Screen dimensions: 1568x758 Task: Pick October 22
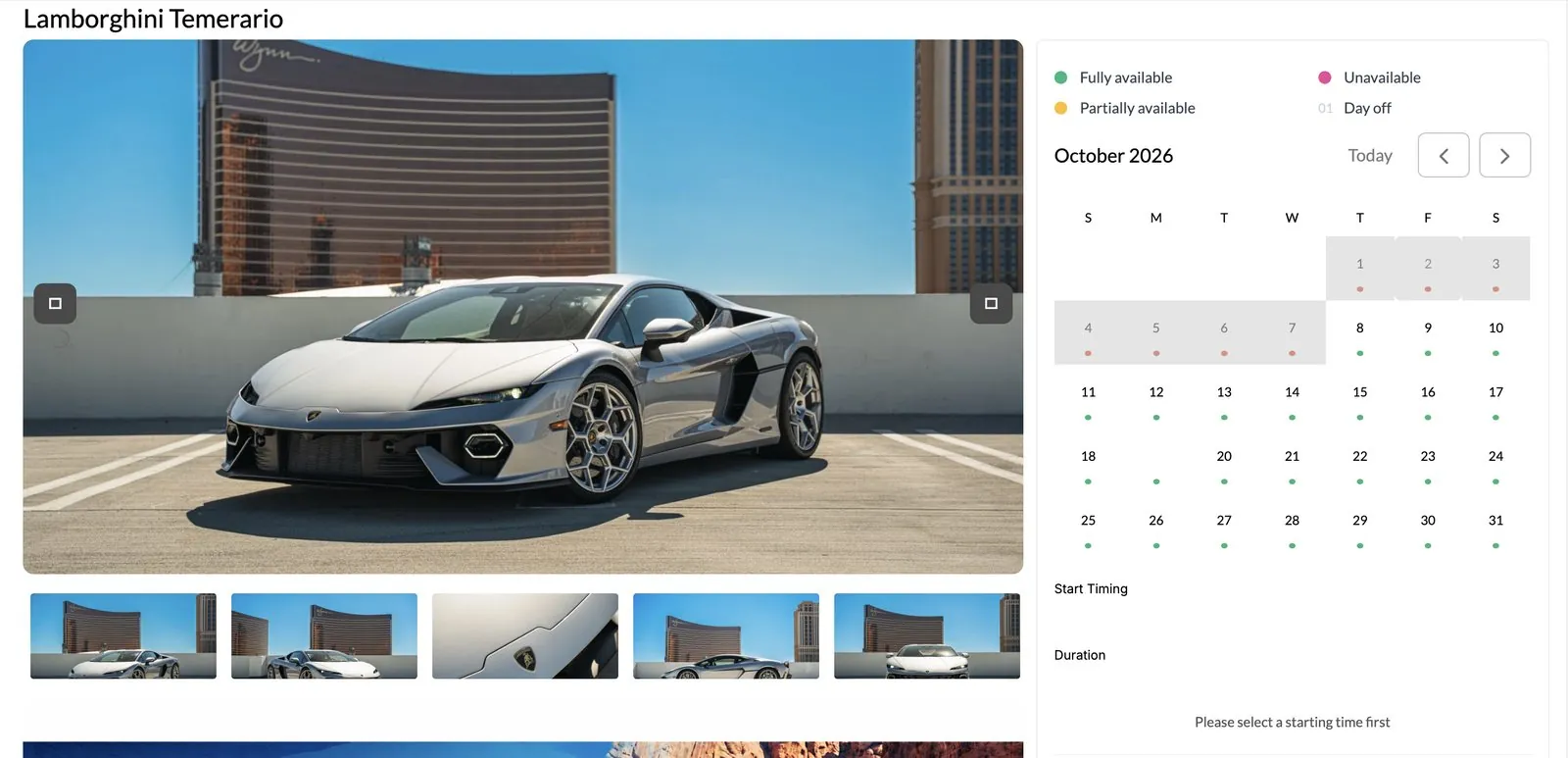tap(1359, 461)
